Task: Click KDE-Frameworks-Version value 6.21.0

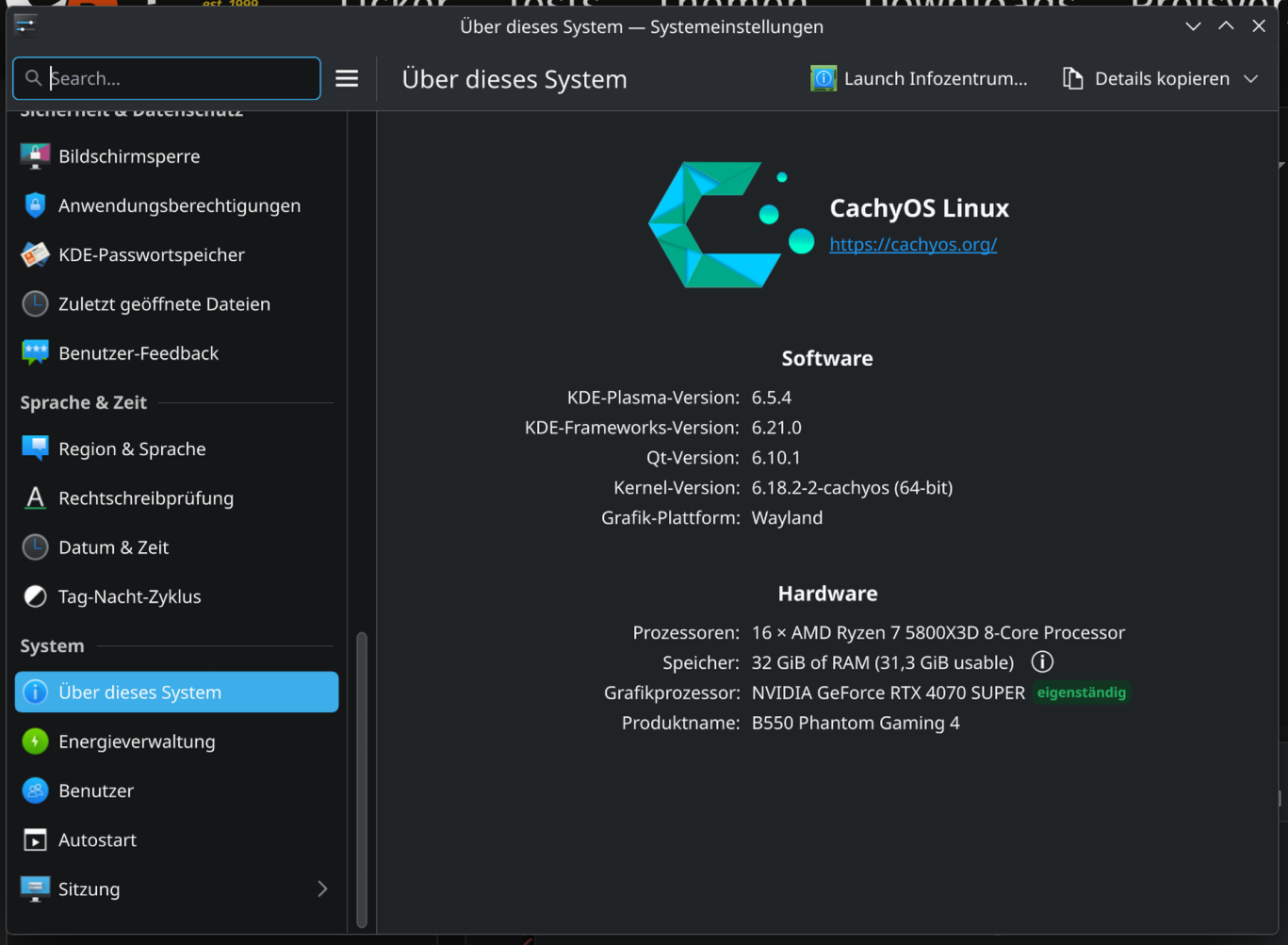Action: coord(776,428)
